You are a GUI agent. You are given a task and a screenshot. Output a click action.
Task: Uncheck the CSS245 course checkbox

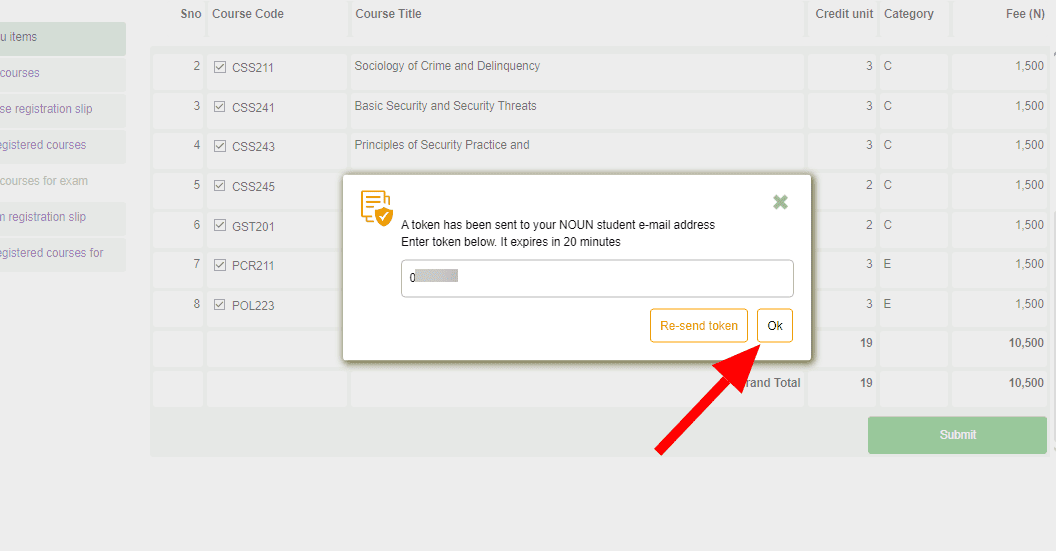coord(220,185)
